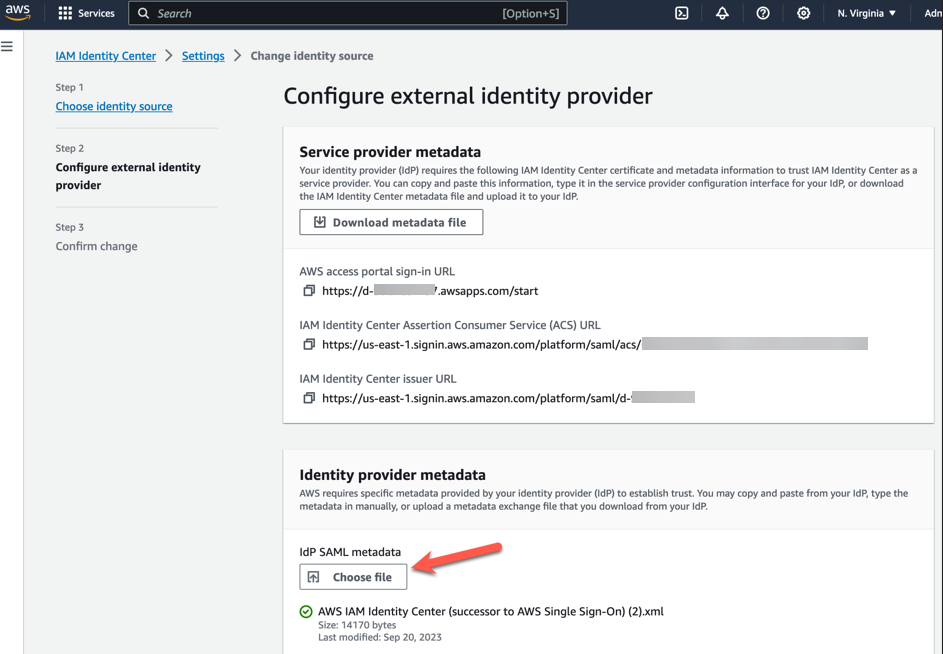This screenshot has width=943, height=654.
Task: Open the notifications bell icon
Action: (x=722, y=13)
